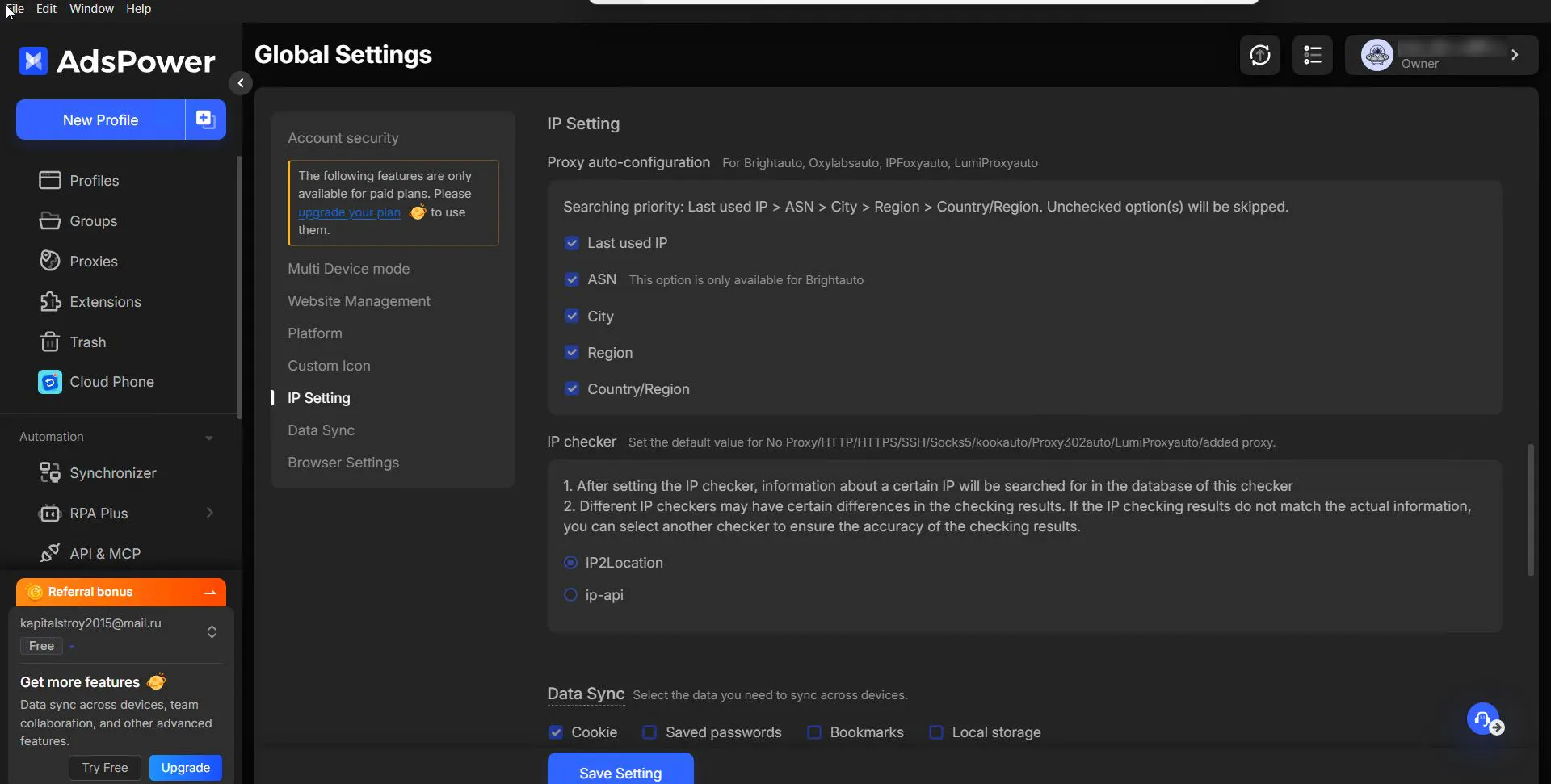Select the IP2Location radio button
Viewport: 1551px width, 784px height.
(570, 562)
